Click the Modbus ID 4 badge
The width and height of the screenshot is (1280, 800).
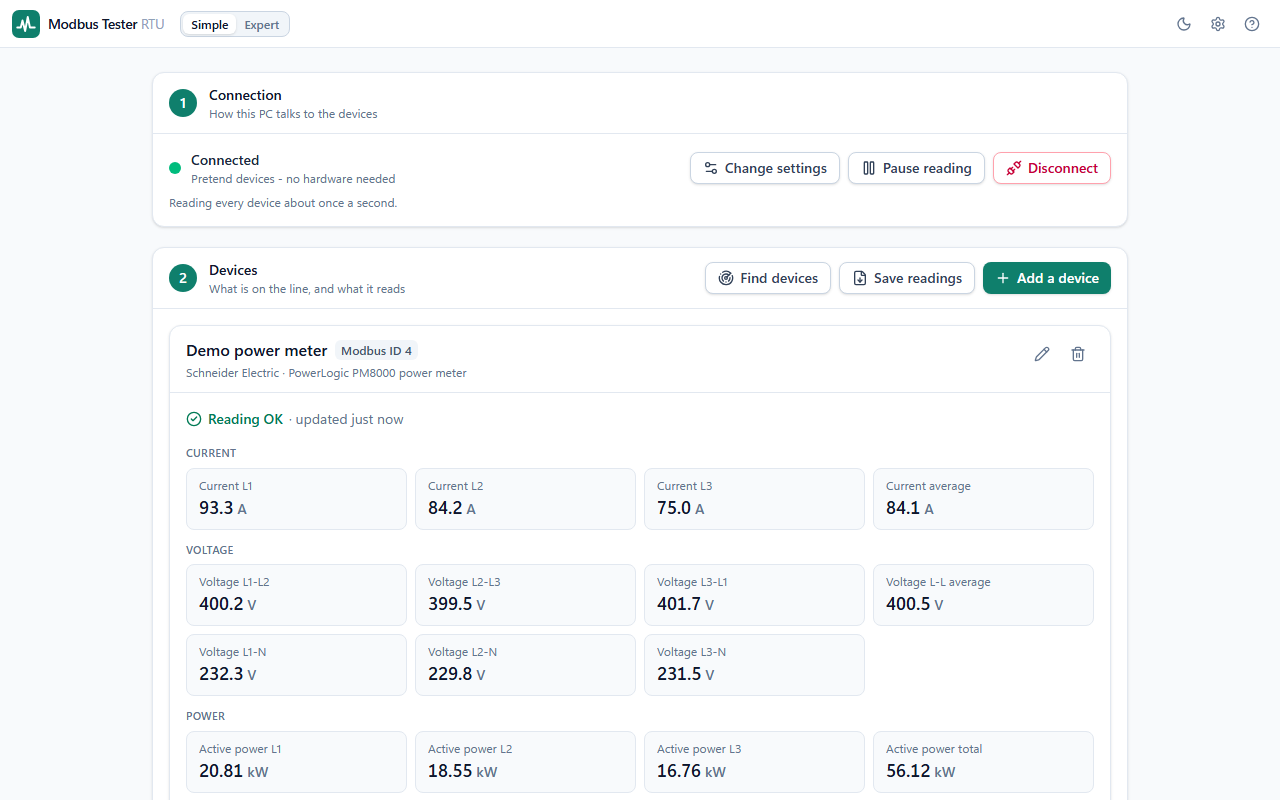click(x=376, y=351)
